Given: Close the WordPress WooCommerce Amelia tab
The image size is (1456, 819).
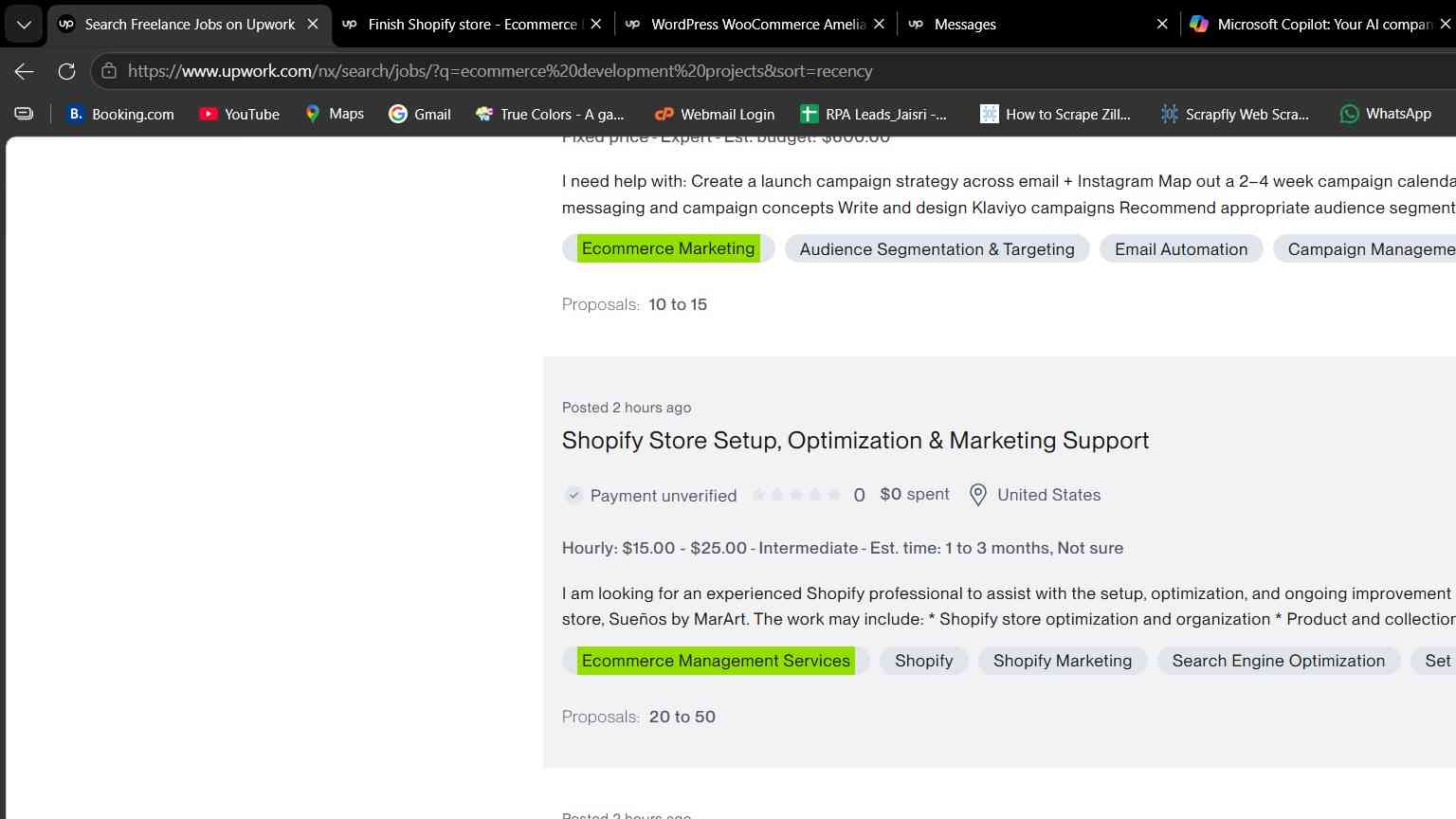Looking at the screenshot, I should [x=879, y=25].
